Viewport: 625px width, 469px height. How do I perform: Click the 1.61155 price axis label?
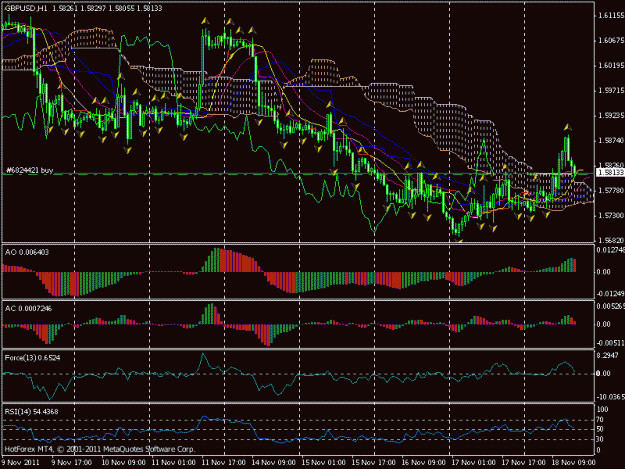click(x=611, y=16)
